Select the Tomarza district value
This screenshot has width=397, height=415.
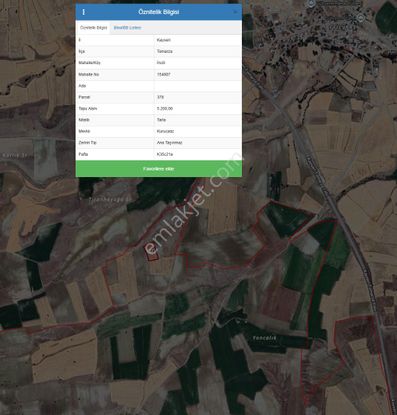(164, 51)
